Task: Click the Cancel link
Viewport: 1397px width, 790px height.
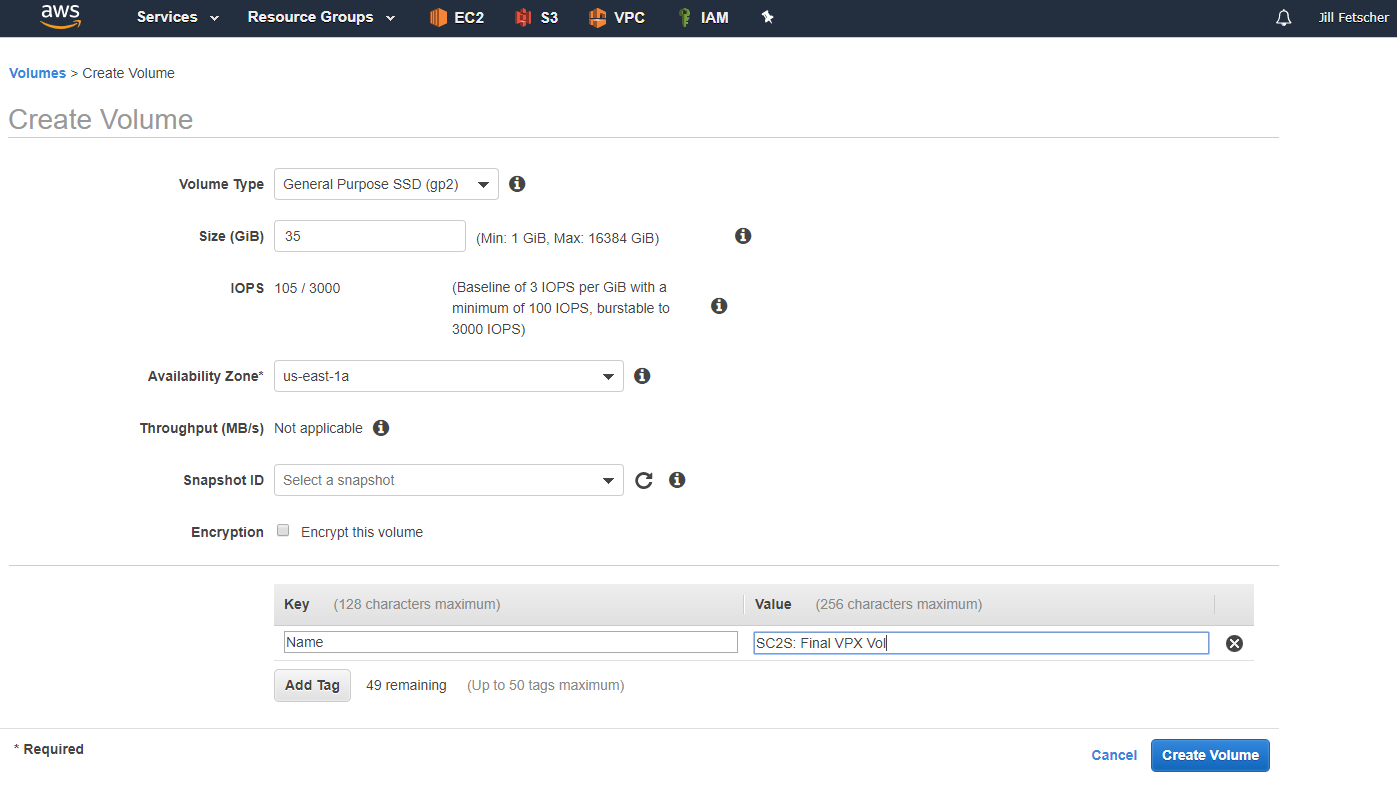Action: [x=1114, y=755]
